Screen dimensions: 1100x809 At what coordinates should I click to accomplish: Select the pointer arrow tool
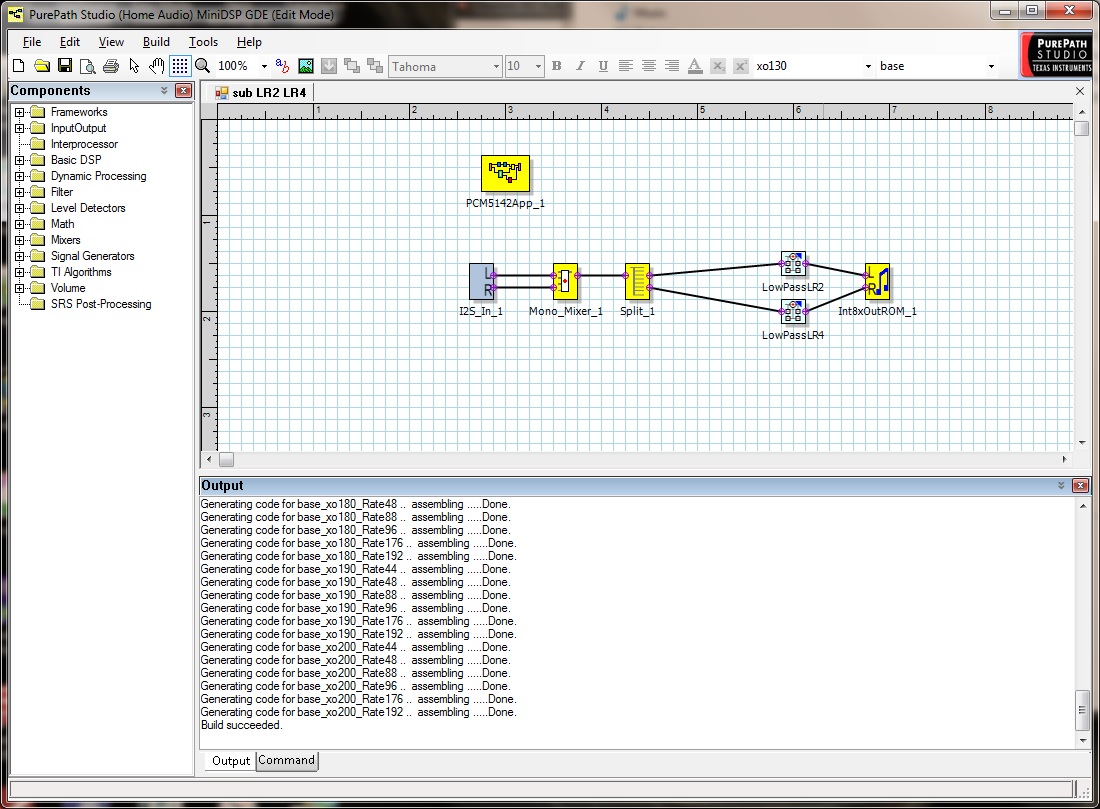click(134, 66)
